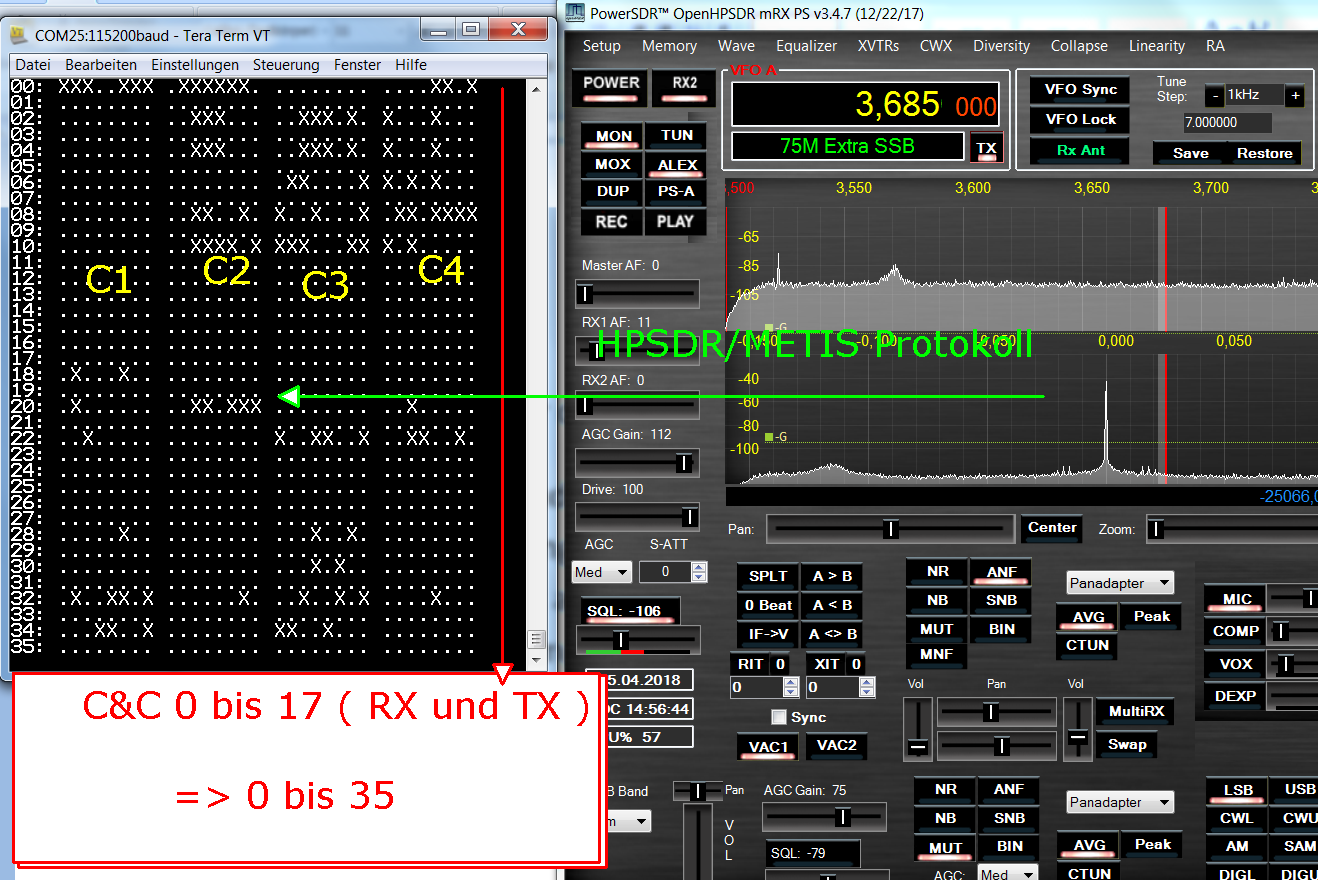Viewport: 1318px width, 880px height.
Task: Open Datei menu in Tera Term
Action: coord(33,65)
